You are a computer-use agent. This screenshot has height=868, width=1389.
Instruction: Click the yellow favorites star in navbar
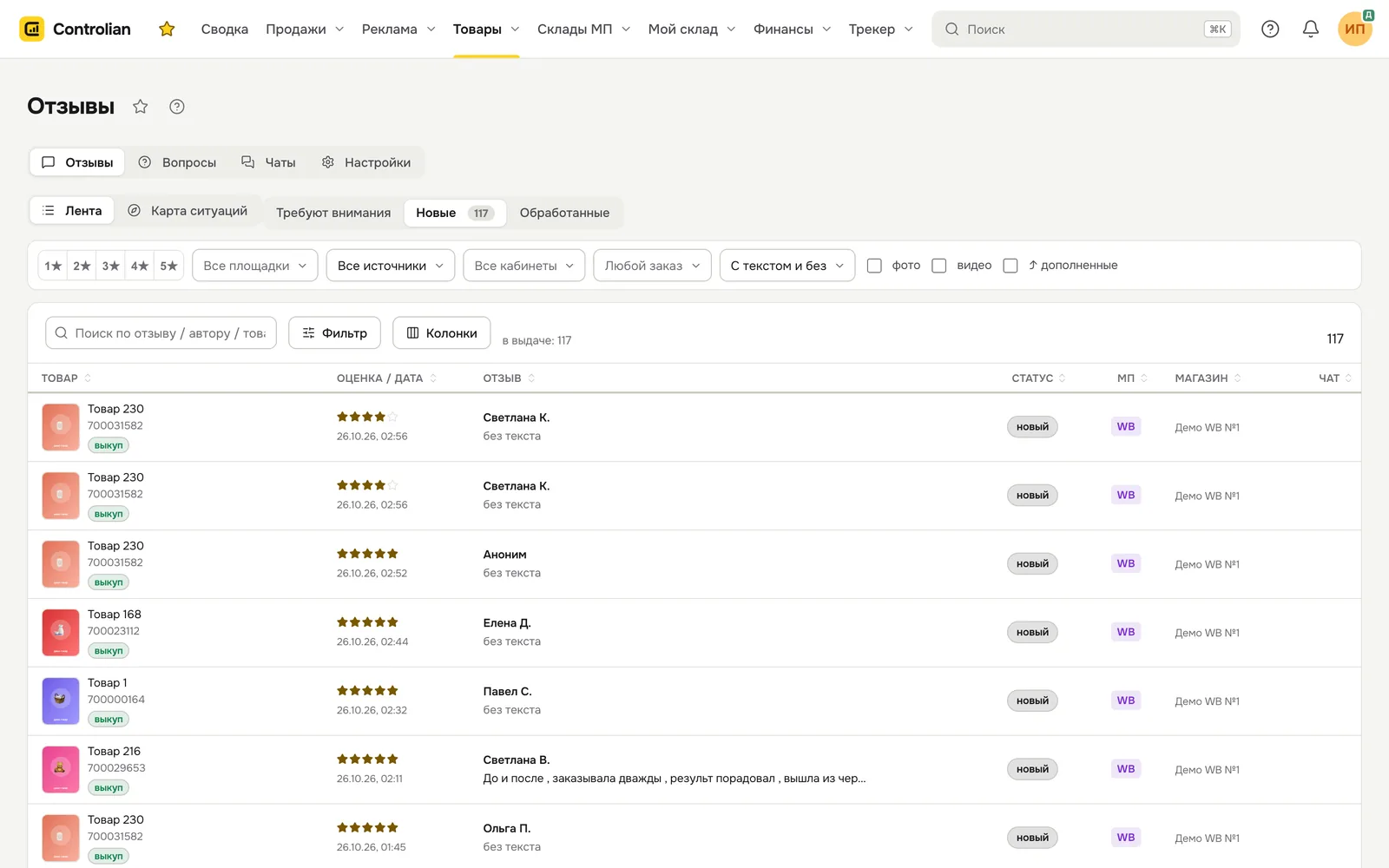(x=167, y=30)
